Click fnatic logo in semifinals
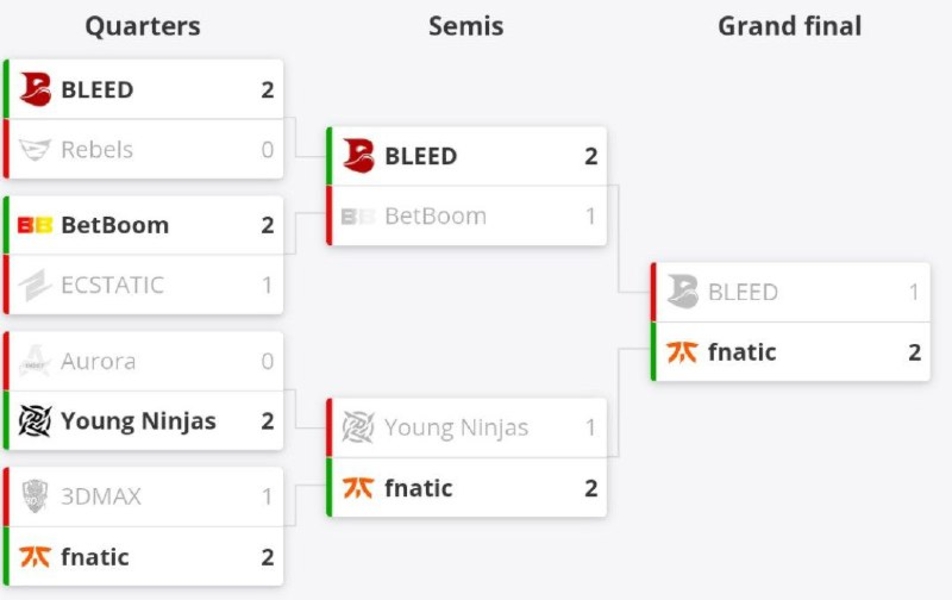 point(358,488)
